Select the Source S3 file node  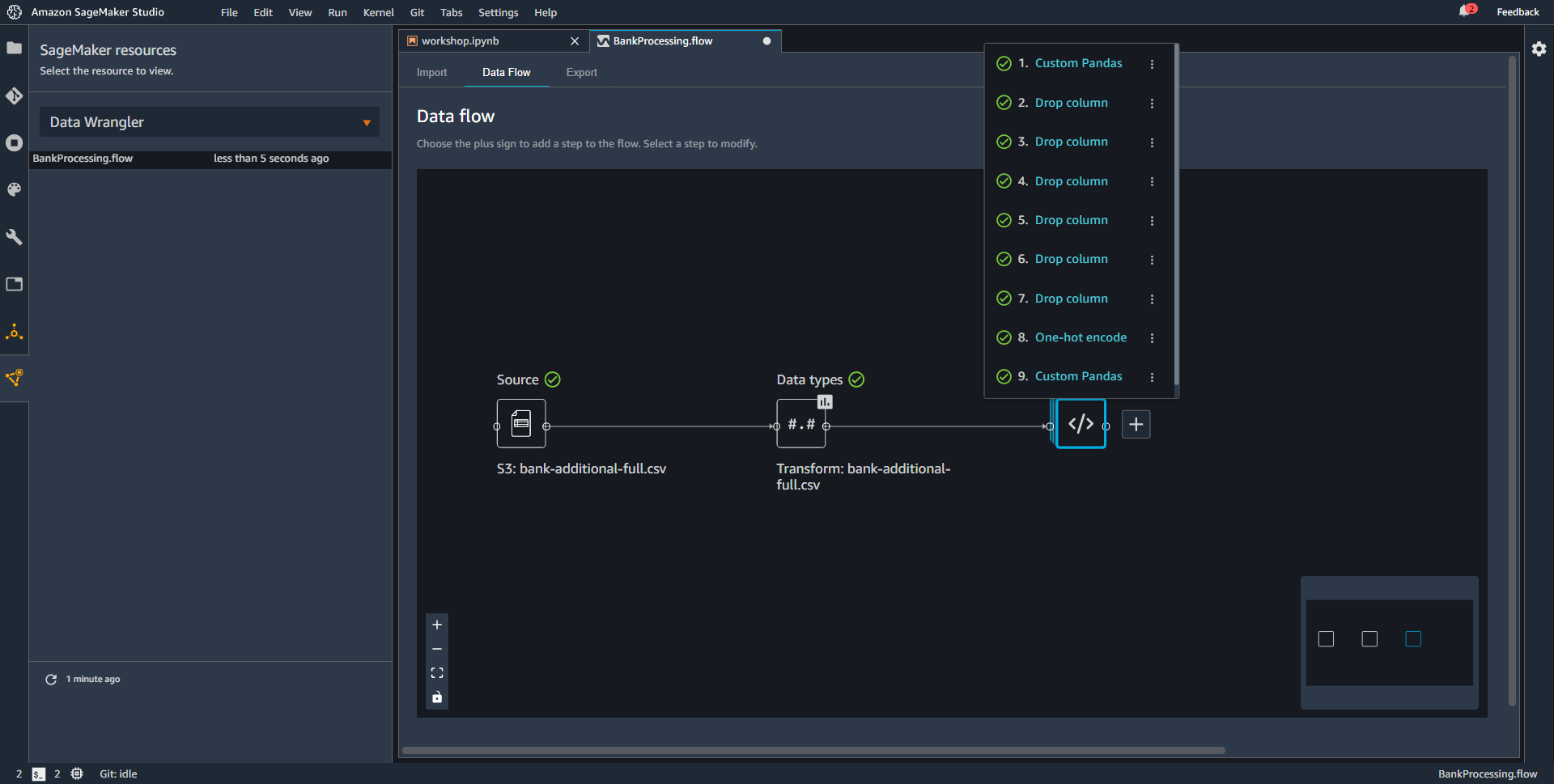[521, 423]
